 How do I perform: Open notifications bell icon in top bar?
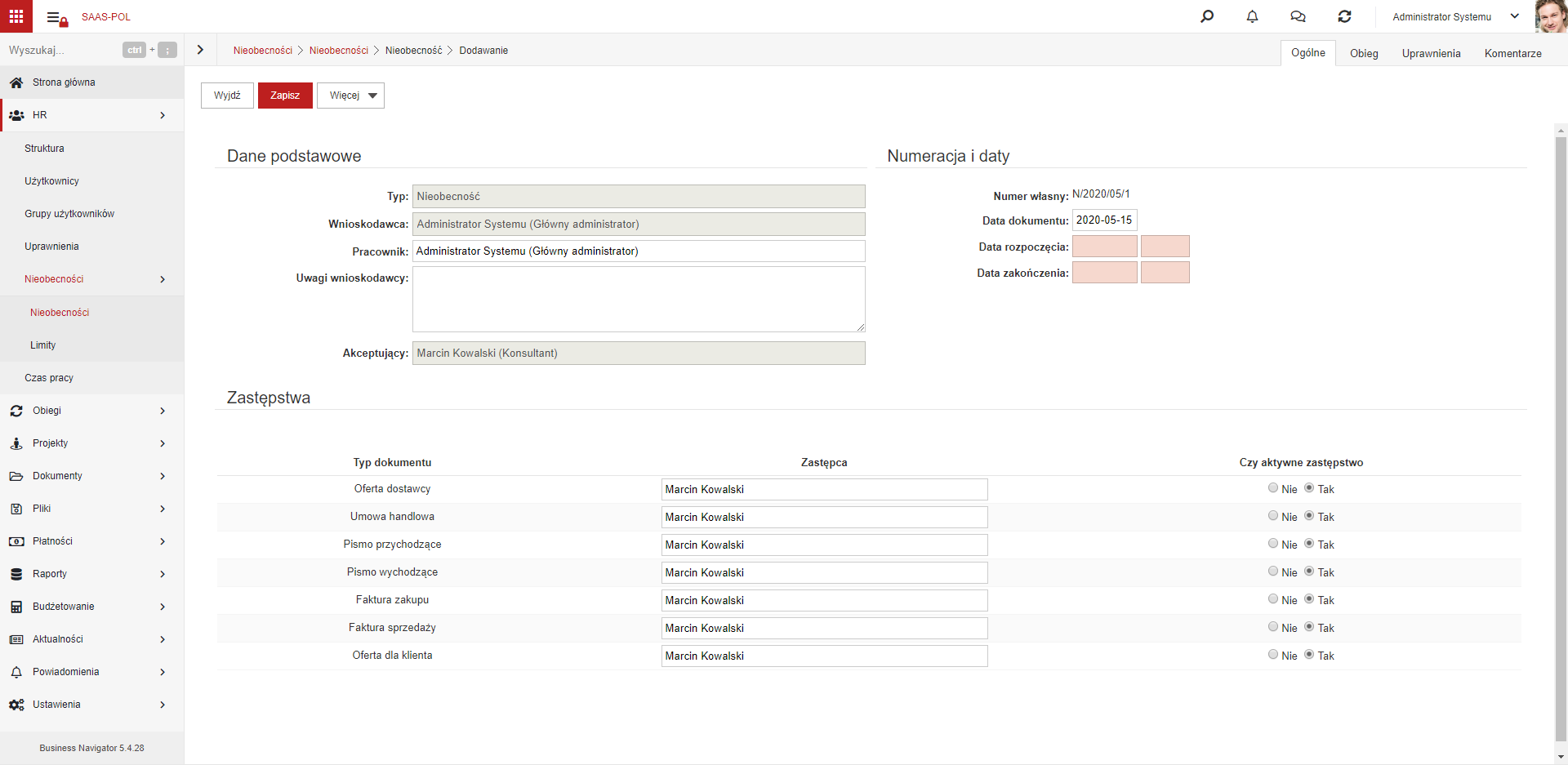1252,16
